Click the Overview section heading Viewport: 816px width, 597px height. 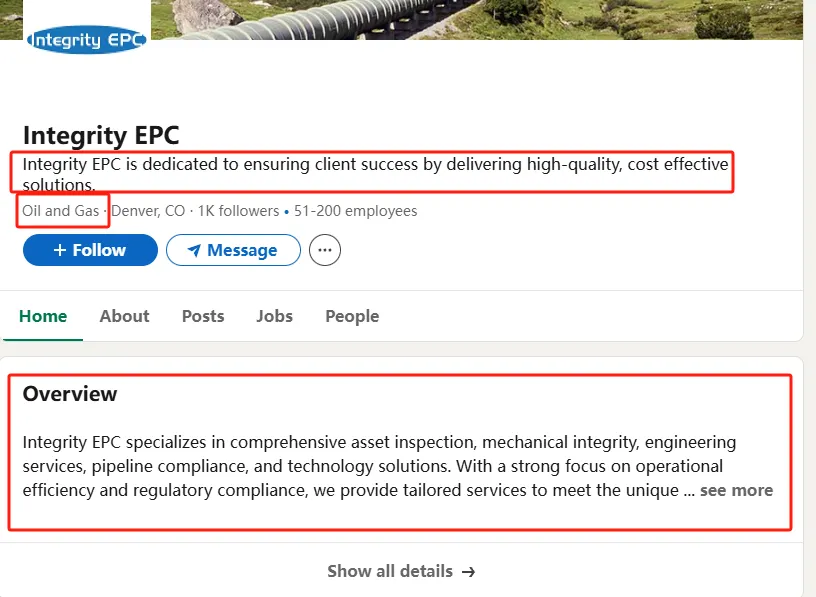70,394
